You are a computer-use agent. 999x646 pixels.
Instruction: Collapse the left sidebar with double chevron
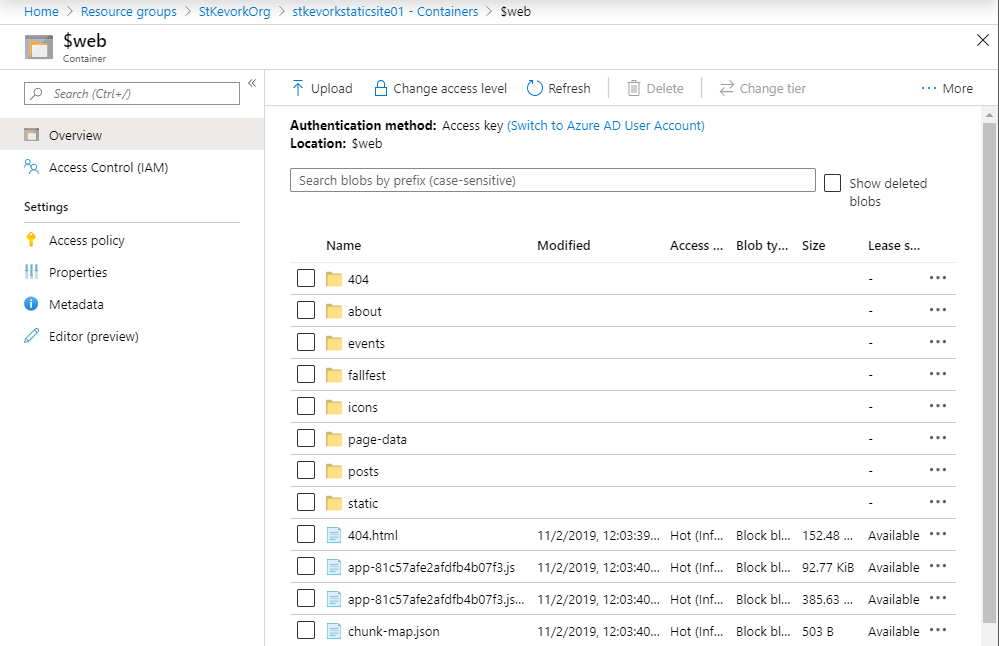click(x=252, y=83)
